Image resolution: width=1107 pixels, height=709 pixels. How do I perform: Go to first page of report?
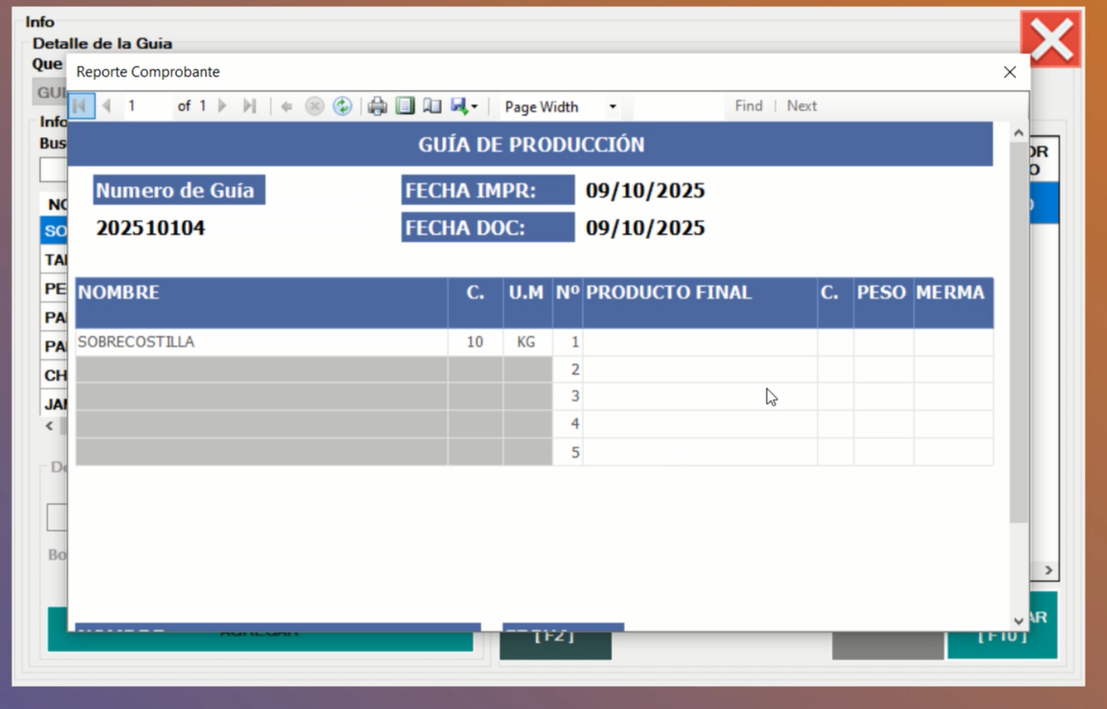click(x=81, y=106)
